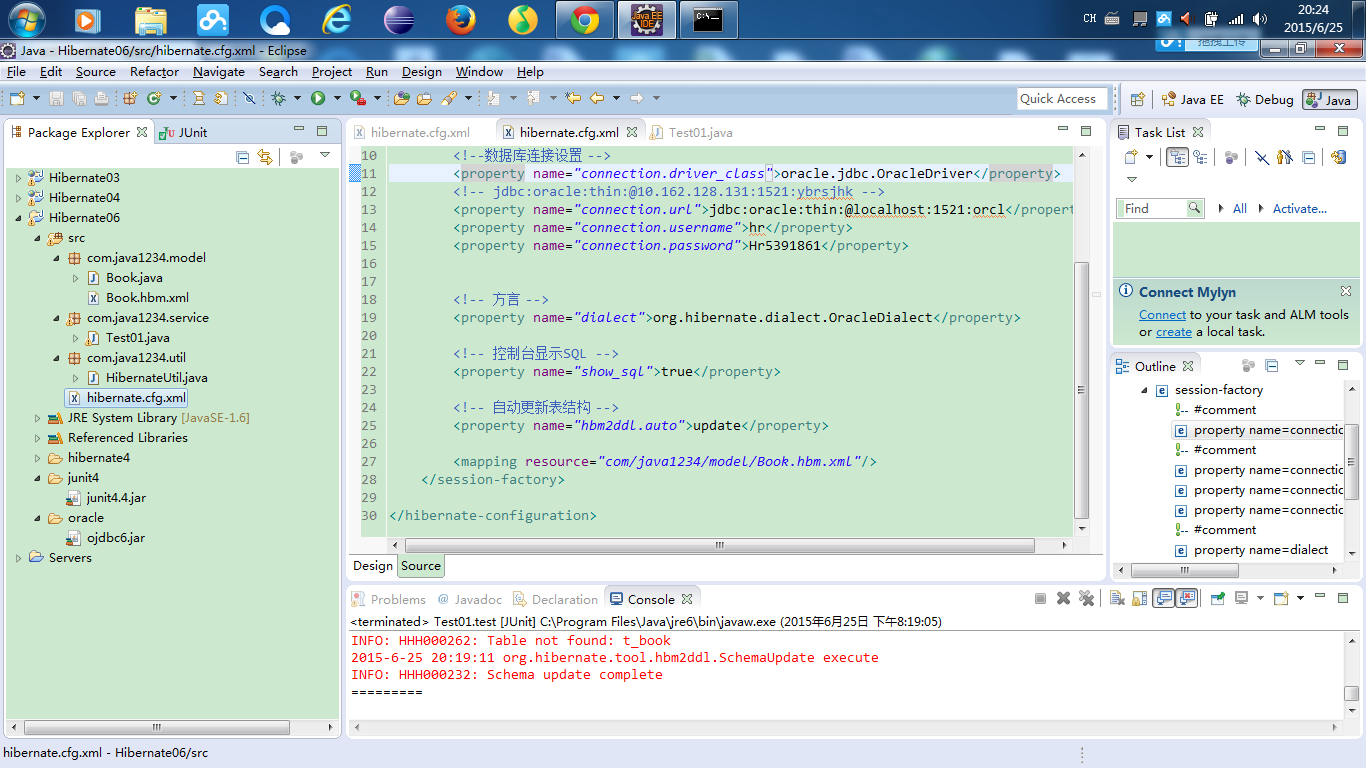Open dropdown arrow beside Debug bug icon
The height and width of the screenshot is (768, 1366).
[297, 98]
